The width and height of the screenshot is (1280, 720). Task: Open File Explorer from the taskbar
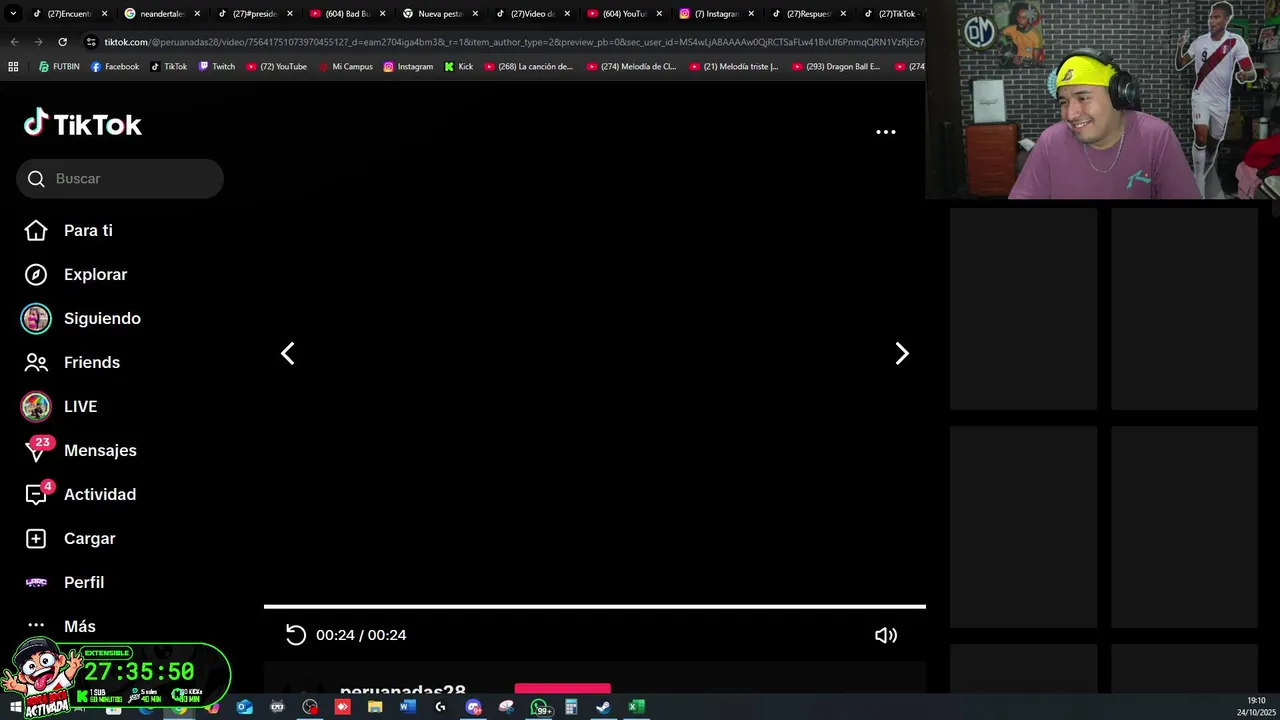click(x=375, y=707)
